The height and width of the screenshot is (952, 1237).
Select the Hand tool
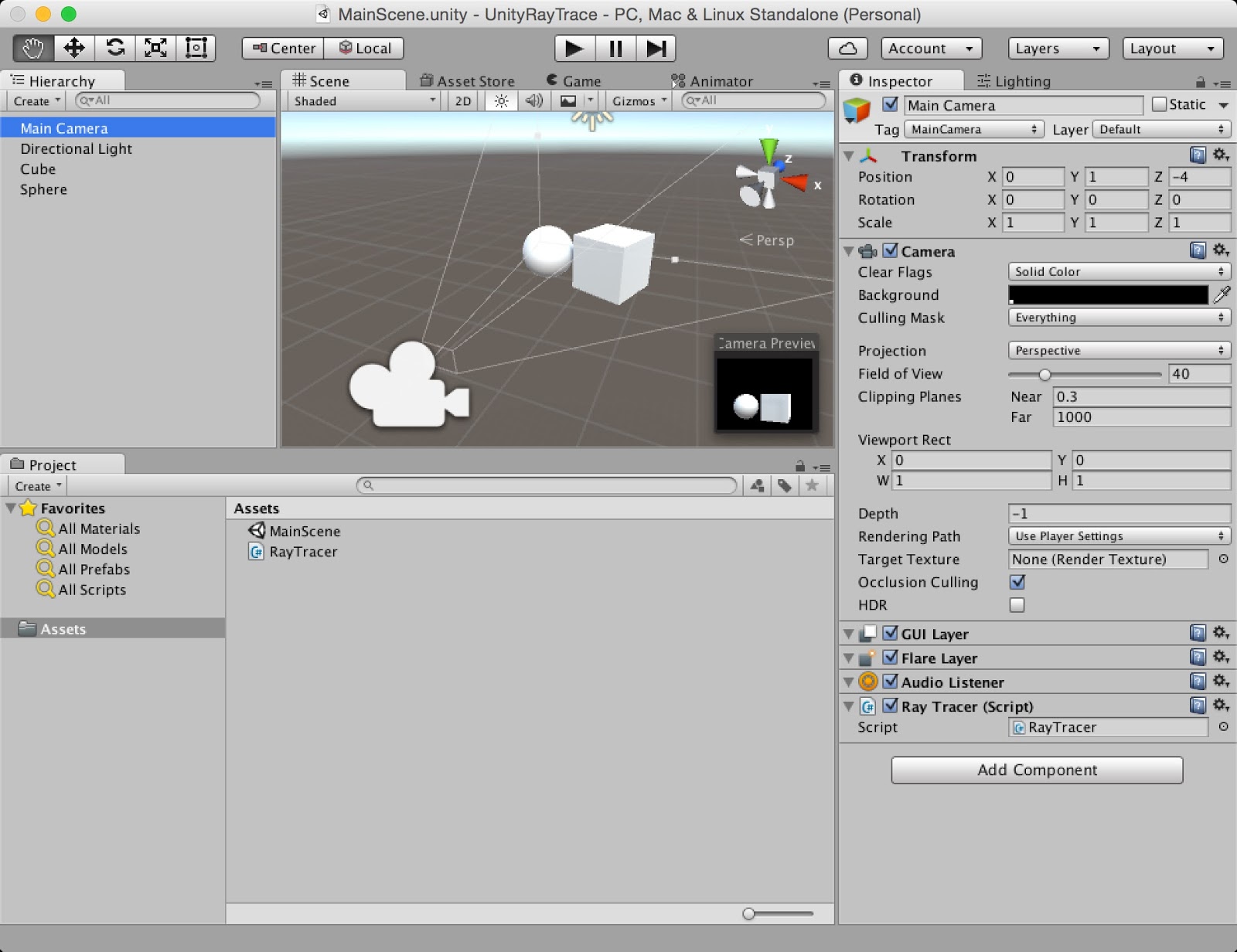point(33,48)
